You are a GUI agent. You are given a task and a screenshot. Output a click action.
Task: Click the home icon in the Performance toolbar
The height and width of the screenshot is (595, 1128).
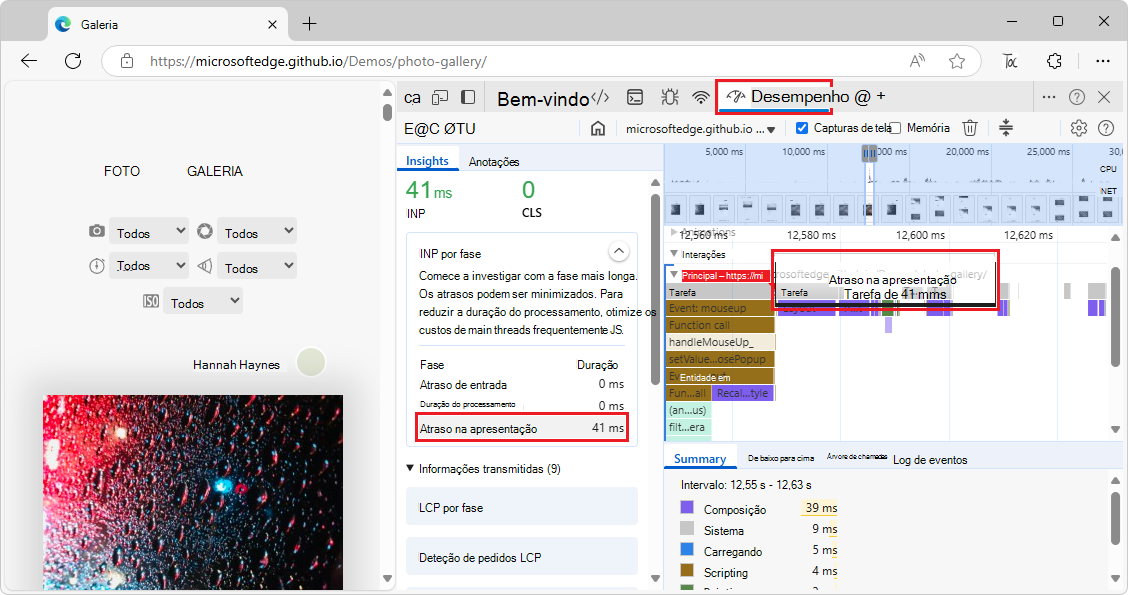(x=598, y=128)
